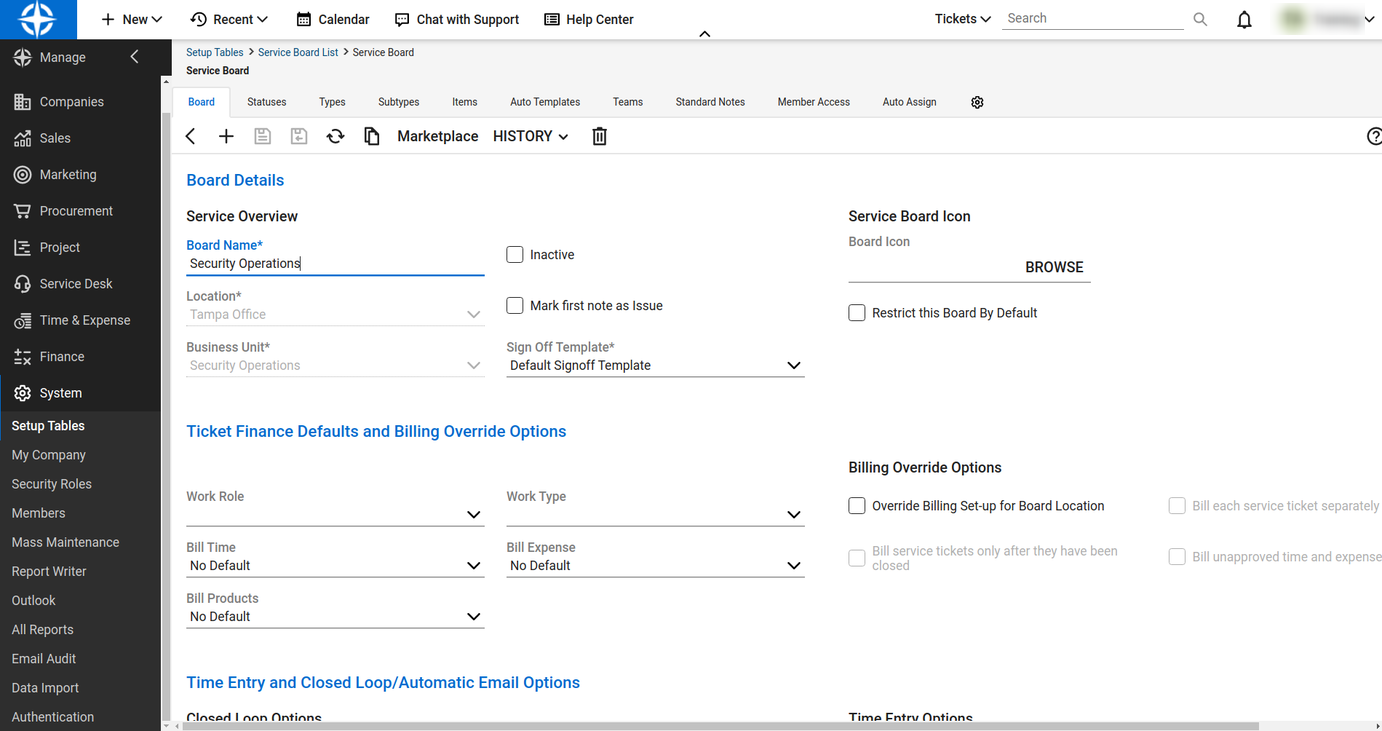The height and width of the screenshot is (731, 1382).
Task: Click the copy board icon
Action: click(x=372, y=136)
